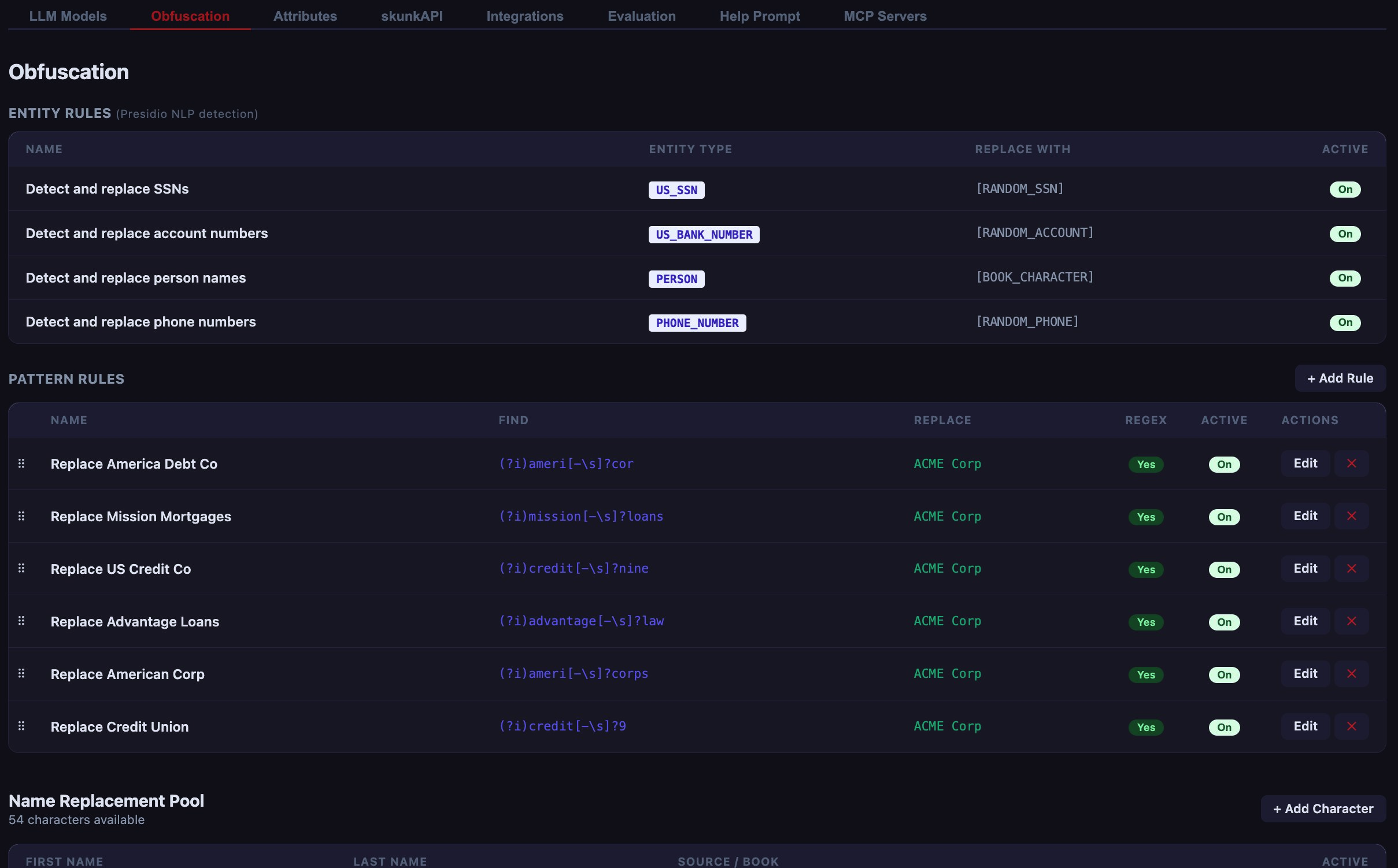Click Add Character button
The width and height of the screenshot is (1398, 868).
[x=1323, y=809]
